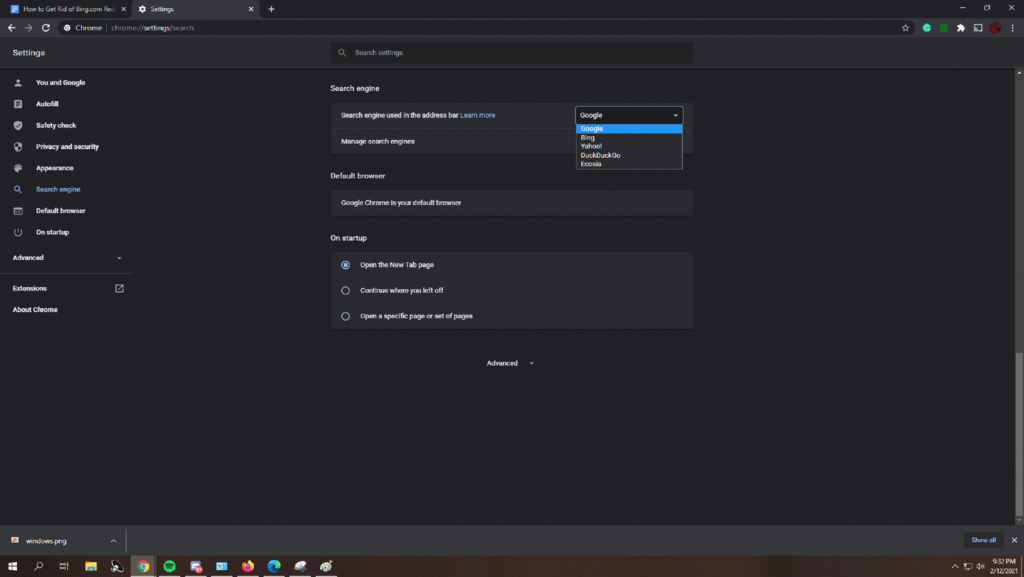This screenshot has width=1024, height=577.
Task: Open Autofill settings
Action: [47, 104]
